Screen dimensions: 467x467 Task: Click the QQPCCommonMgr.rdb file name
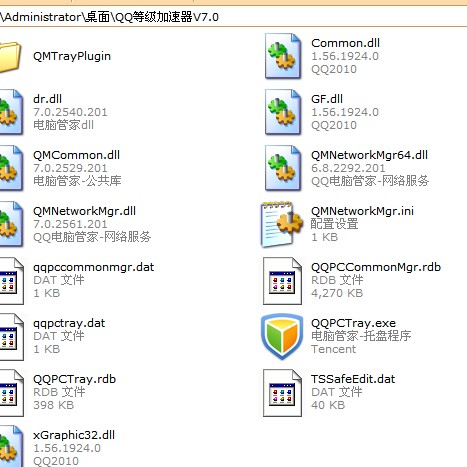[x=376, y=267]
